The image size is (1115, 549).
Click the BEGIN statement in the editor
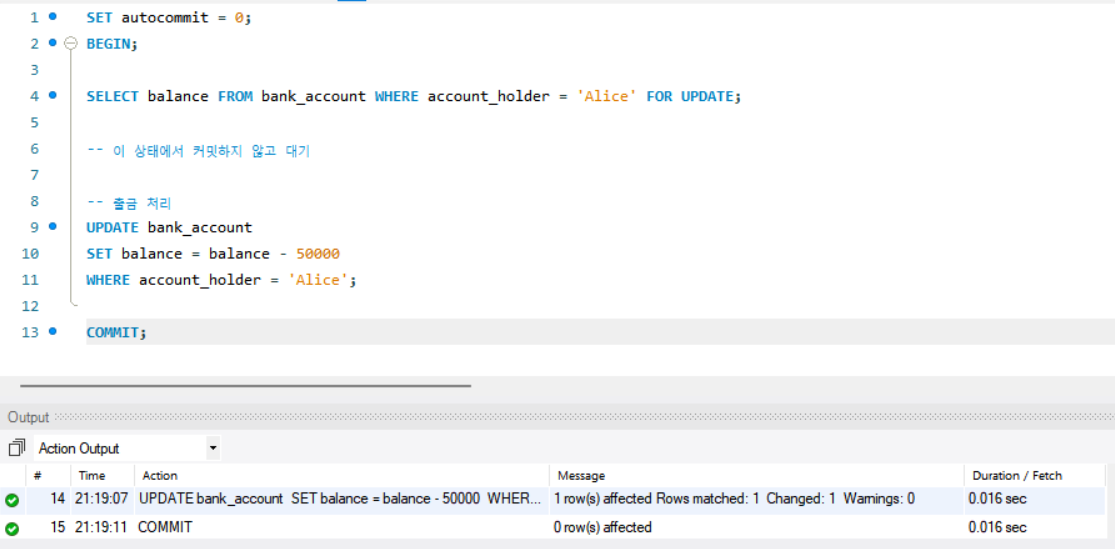tap(112, 44)
